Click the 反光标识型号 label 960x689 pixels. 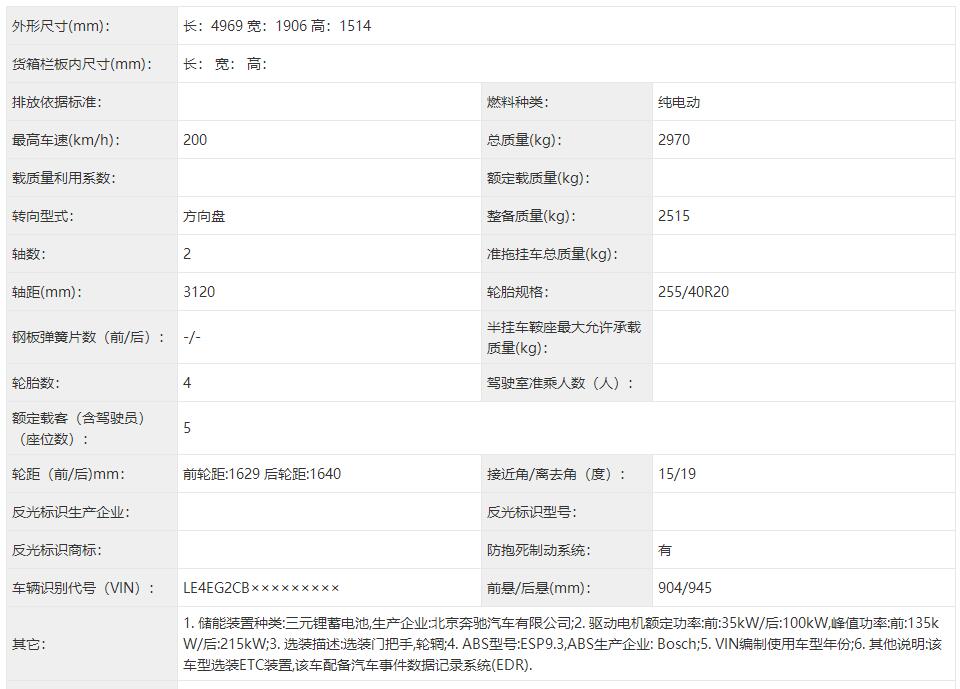tap(531, 511)
